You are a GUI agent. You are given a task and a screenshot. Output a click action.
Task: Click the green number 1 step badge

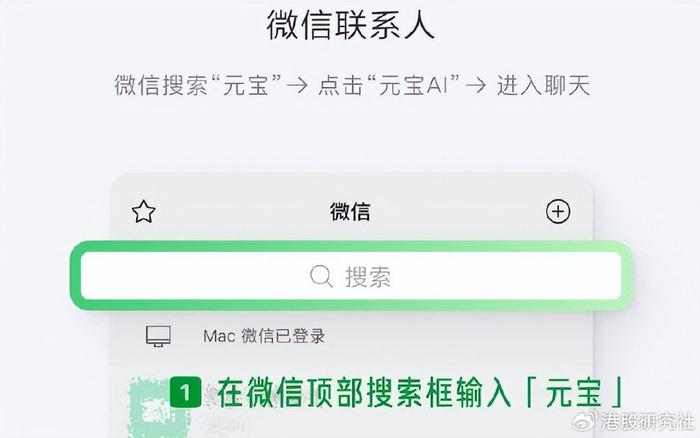pos(185,392)
